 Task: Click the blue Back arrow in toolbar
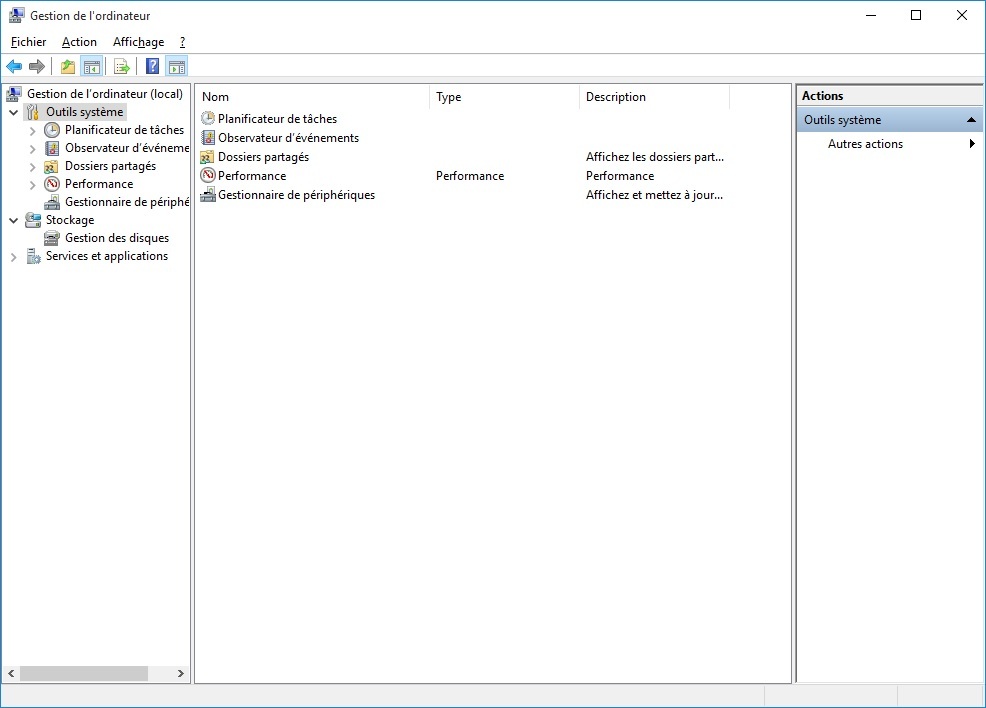(x=14, y=66)
